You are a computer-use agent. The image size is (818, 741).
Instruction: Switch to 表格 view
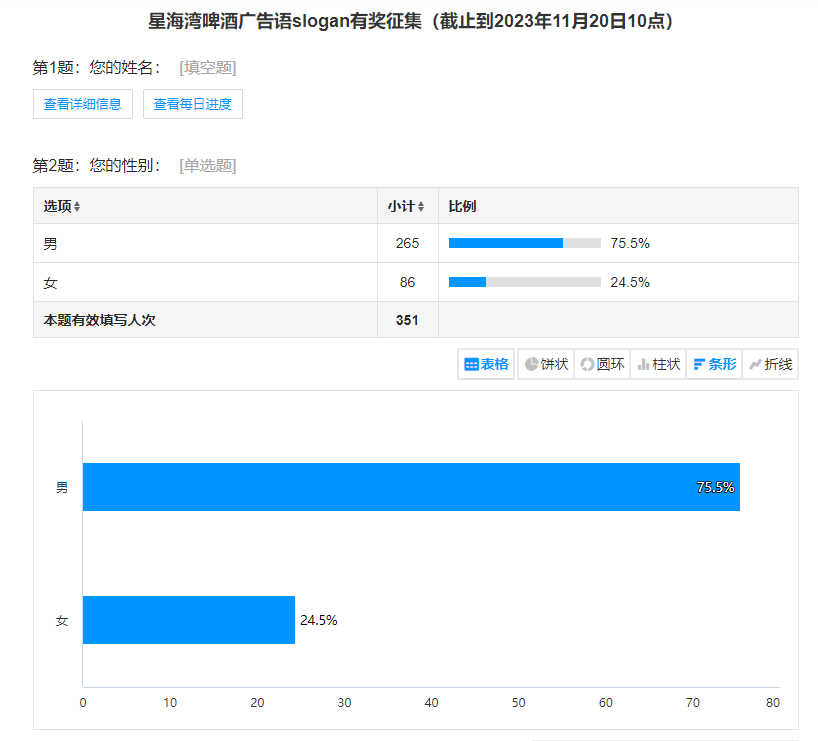pyautogui.click(x=486, y=364)
